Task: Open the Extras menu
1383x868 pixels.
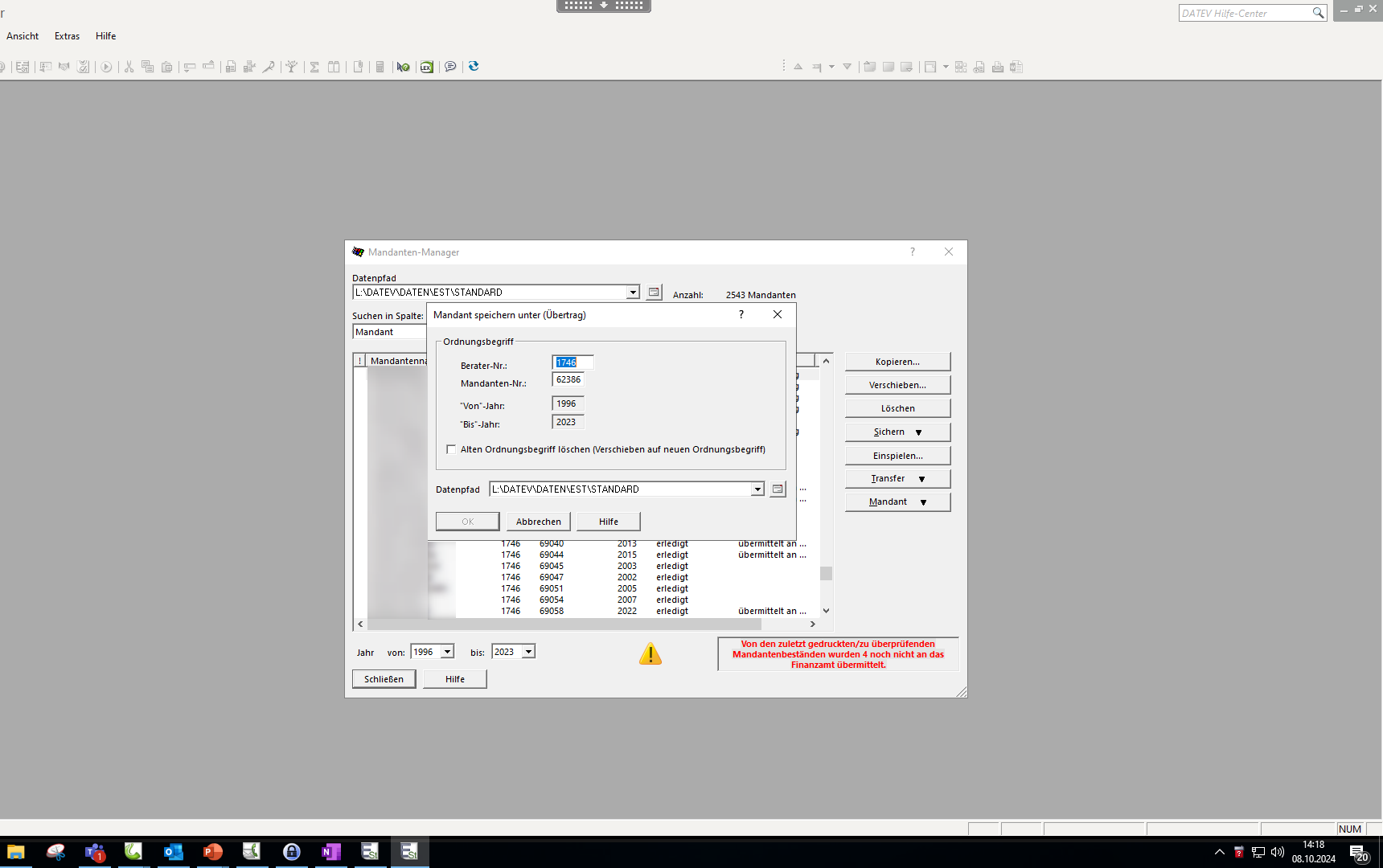Action: (67, 36)
